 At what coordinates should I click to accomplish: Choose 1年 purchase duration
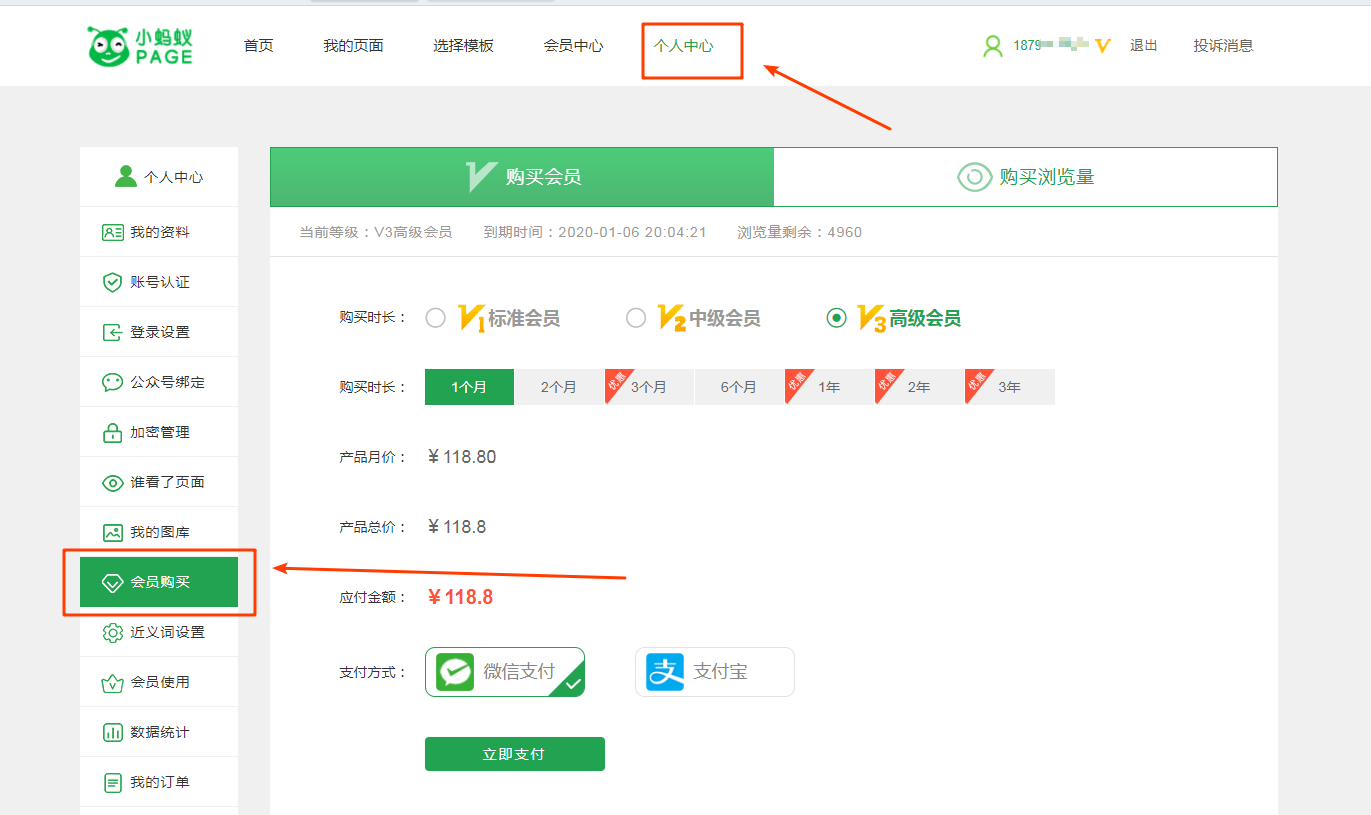click(829, 387)
